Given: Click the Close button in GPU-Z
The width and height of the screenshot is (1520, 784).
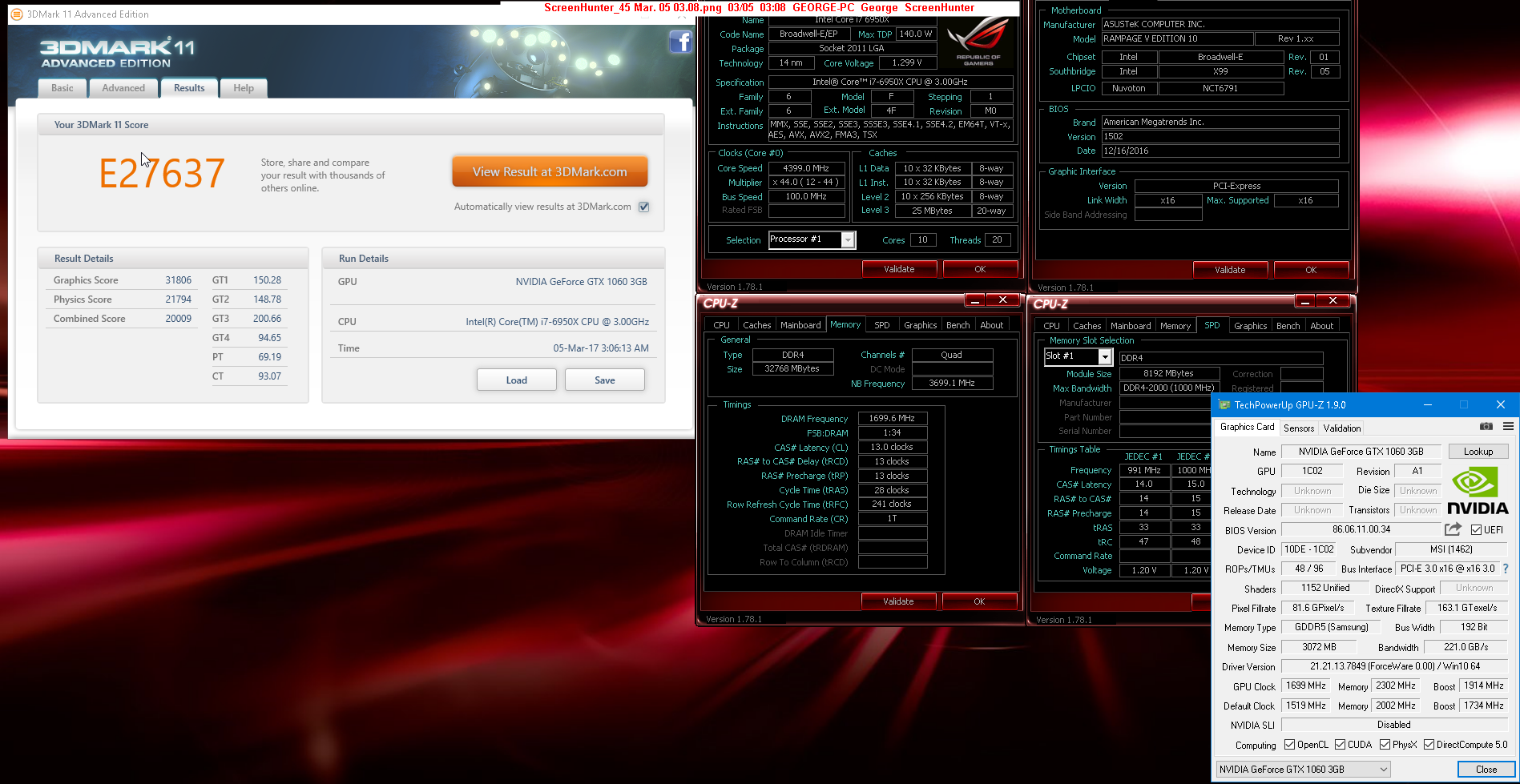Looking at the screenshot, I should pos(1486,769).
